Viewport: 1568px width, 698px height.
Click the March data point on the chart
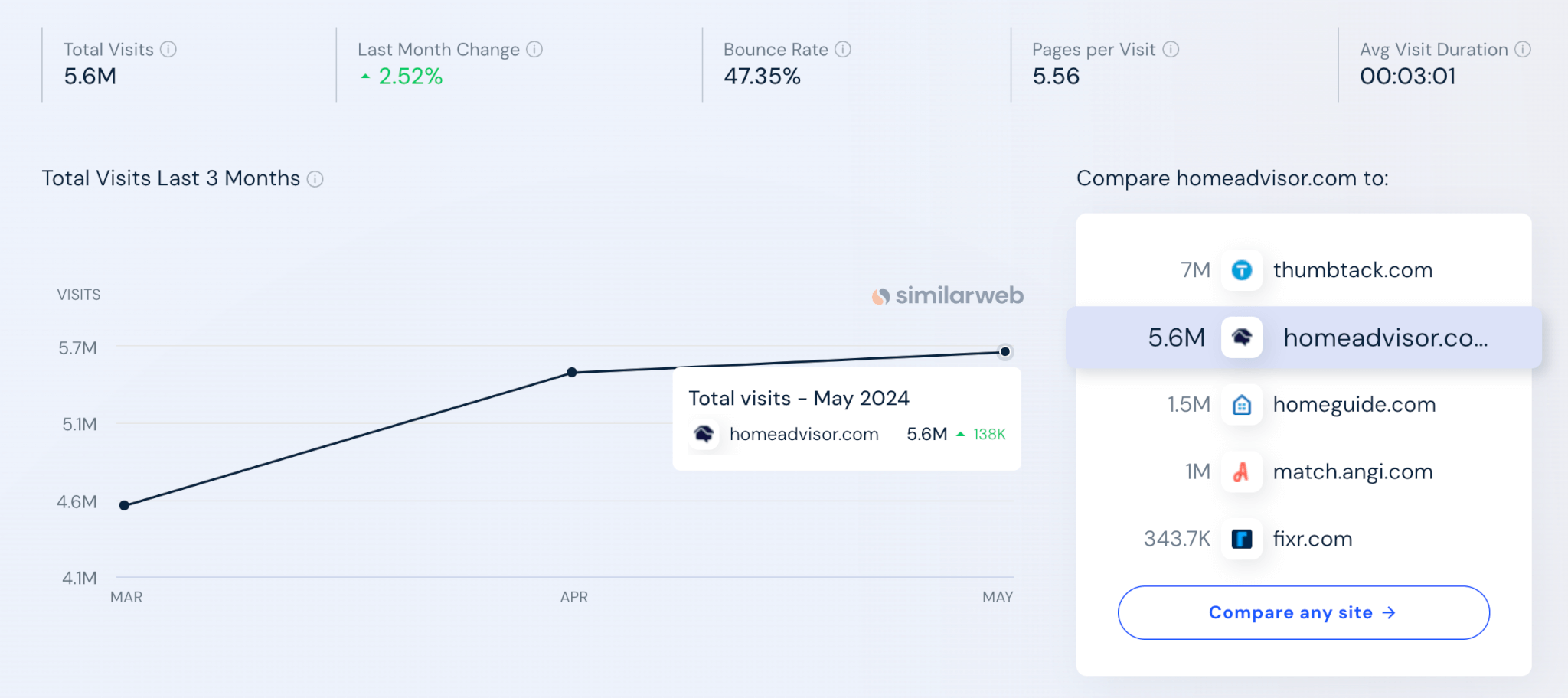click(124, 505)
